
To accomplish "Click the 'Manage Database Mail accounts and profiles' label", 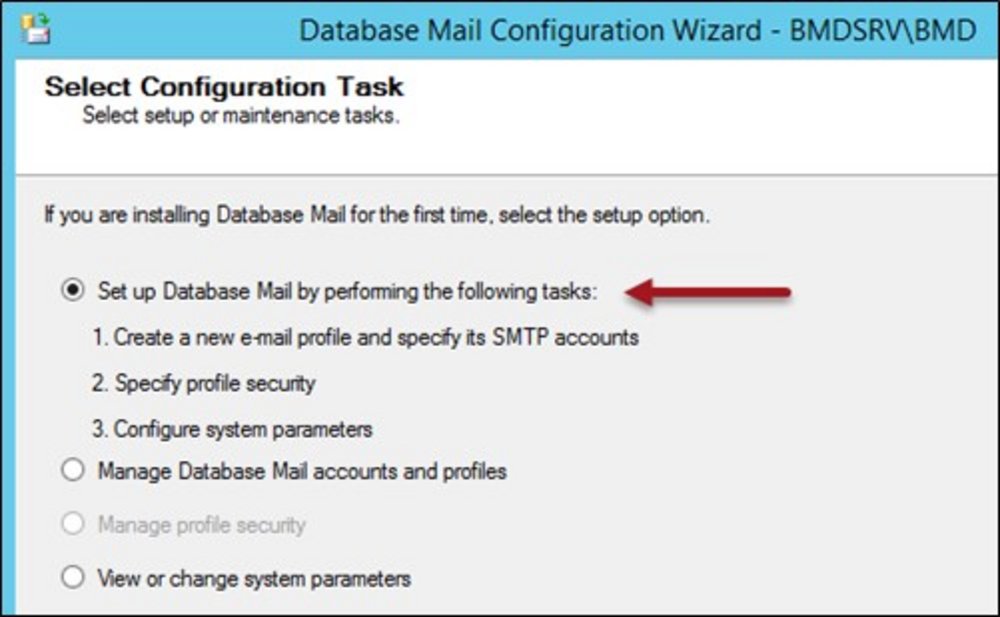I will (302, 471).
